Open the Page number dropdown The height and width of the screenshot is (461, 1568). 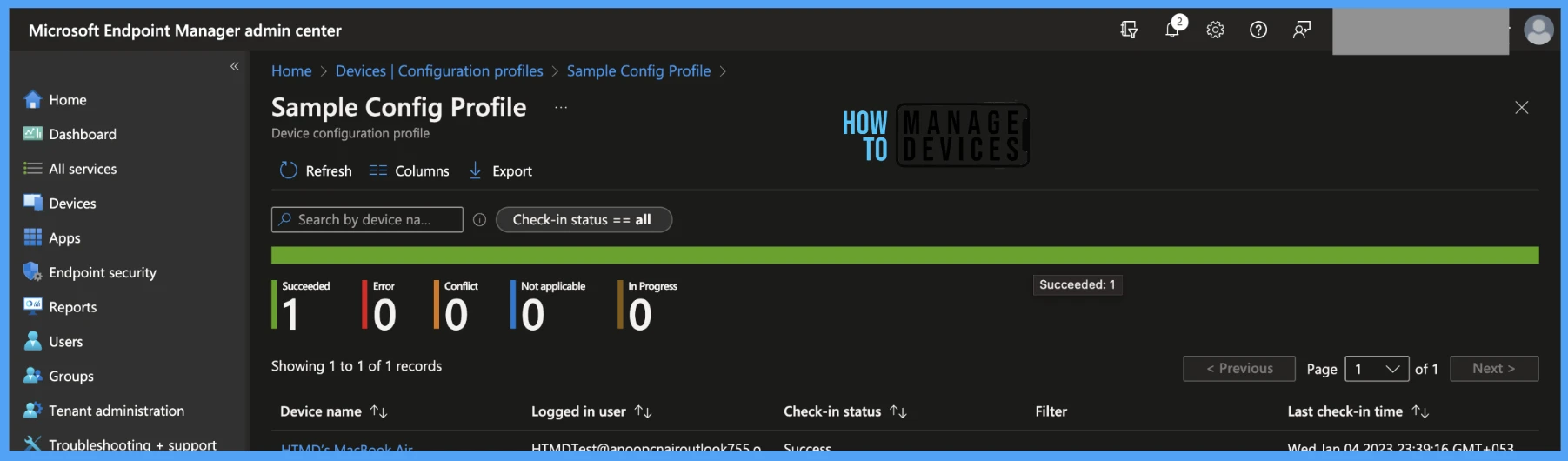point(1377,369)
